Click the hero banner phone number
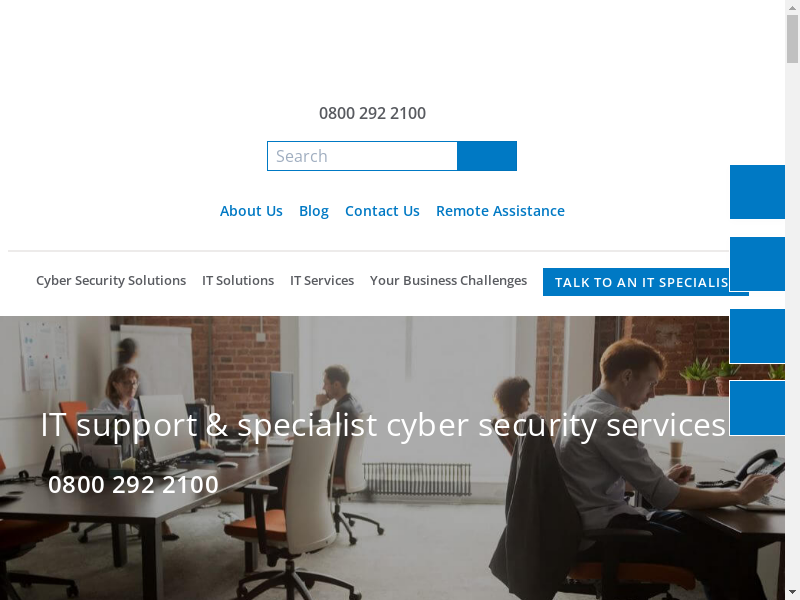The width and height of the screenshot is (800, 600). coord(133,484)
